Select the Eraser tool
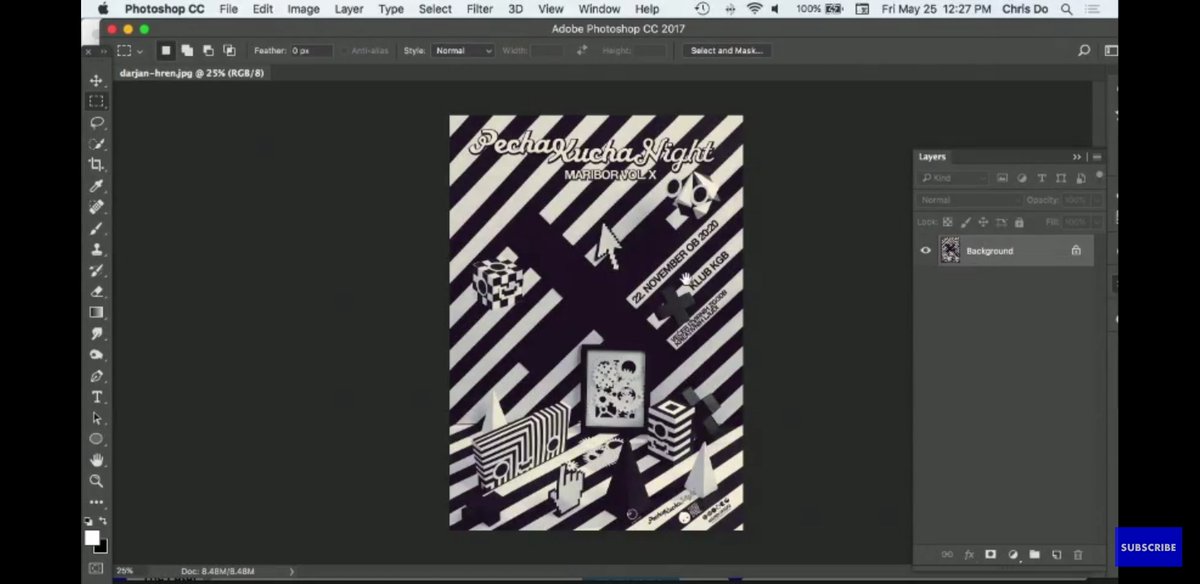Screen dimensions: 1200x584 96,291
